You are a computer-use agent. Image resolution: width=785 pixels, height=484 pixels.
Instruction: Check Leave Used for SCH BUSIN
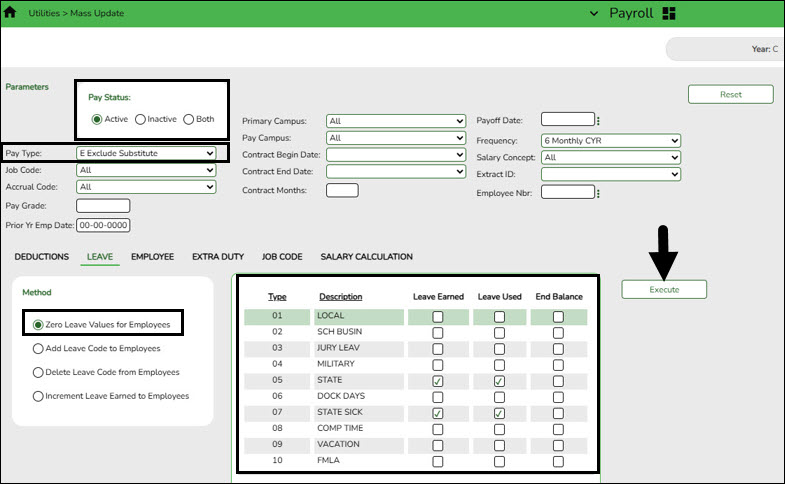[499, 333]
